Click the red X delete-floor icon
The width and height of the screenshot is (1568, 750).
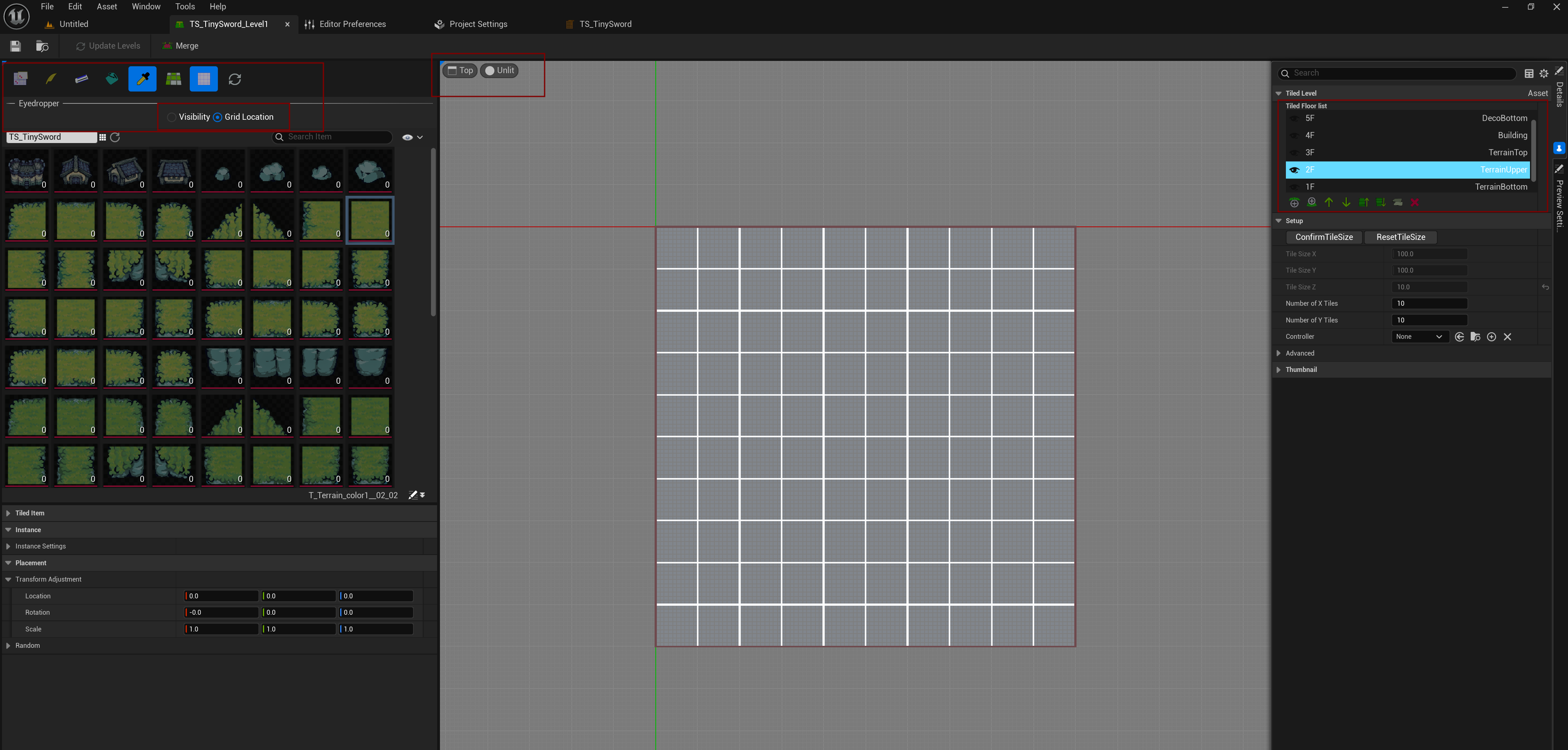click(1415, 203)
